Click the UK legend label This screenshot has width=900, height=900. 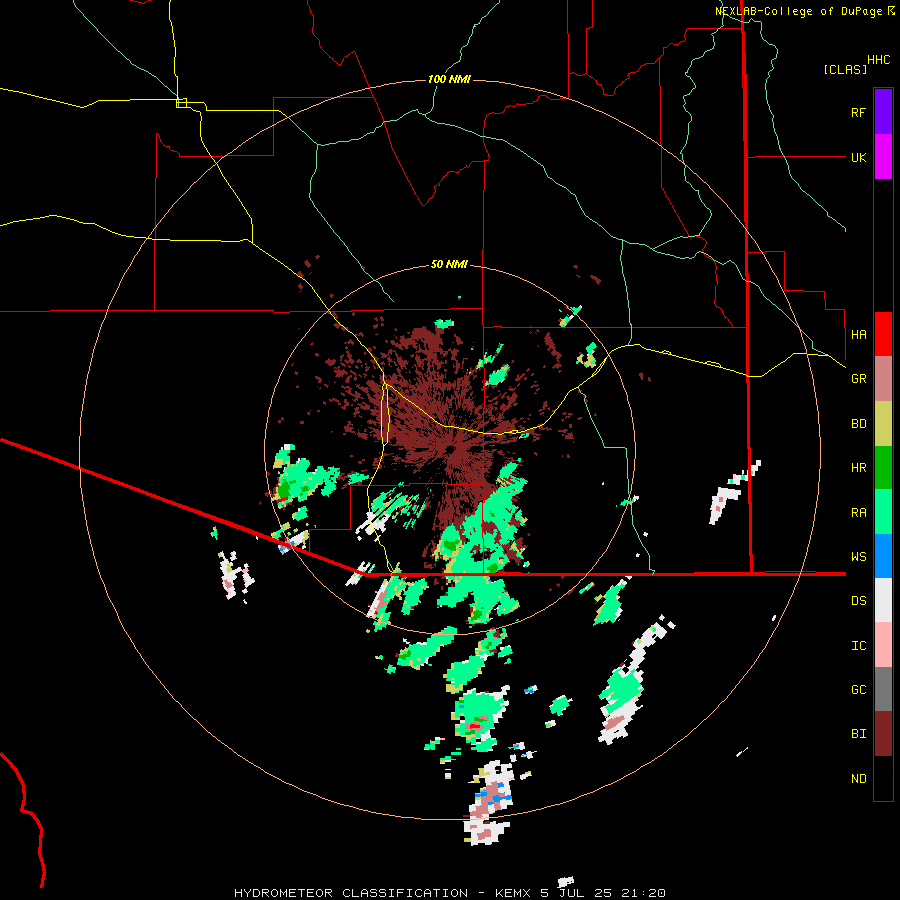click(858, 157)
